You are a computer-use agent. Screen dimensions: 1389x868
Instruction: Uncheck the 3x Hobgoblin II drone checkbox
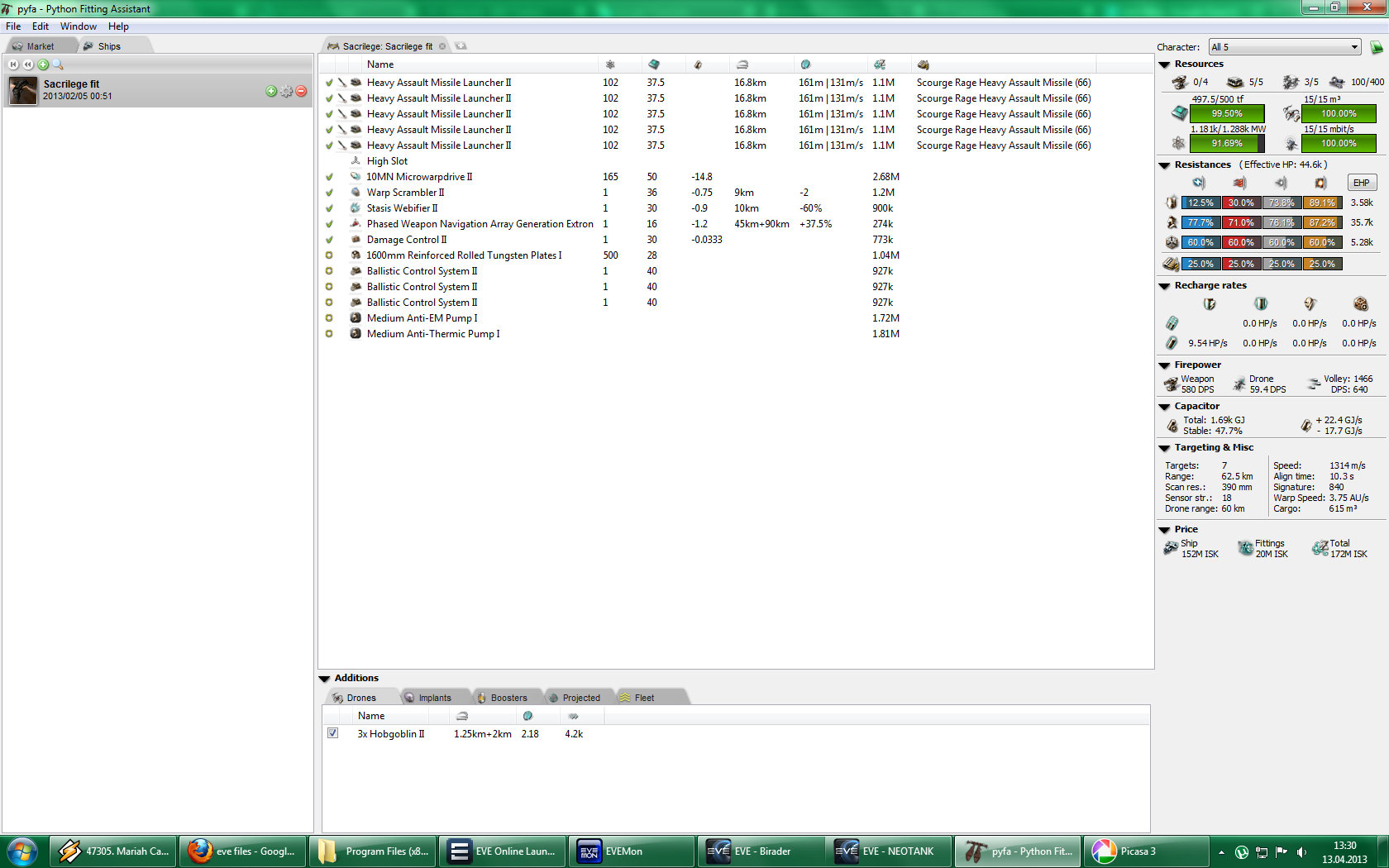pos(332,733)
